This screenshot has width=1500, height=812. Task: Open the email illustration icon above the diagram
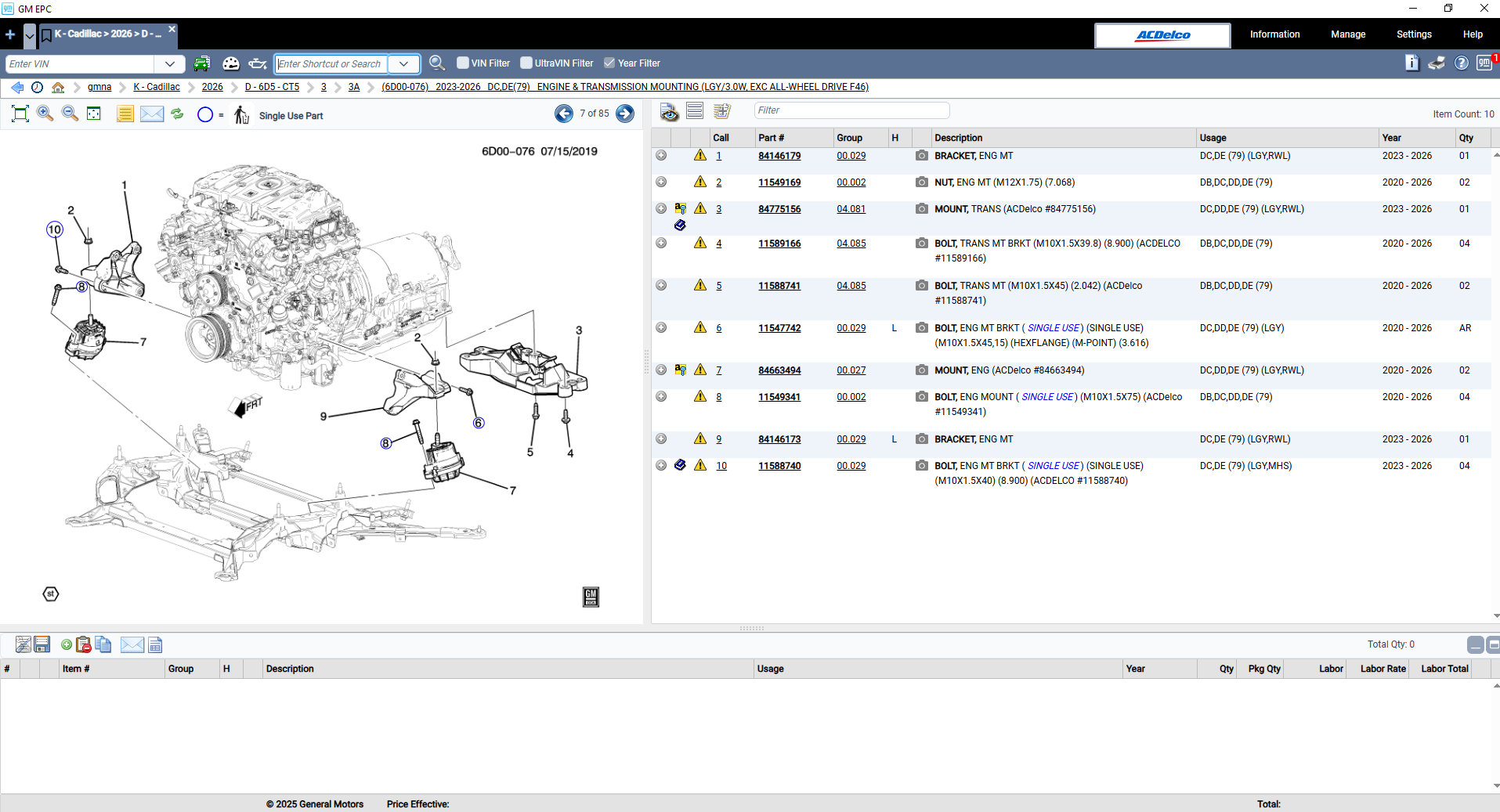click(151, 114)
